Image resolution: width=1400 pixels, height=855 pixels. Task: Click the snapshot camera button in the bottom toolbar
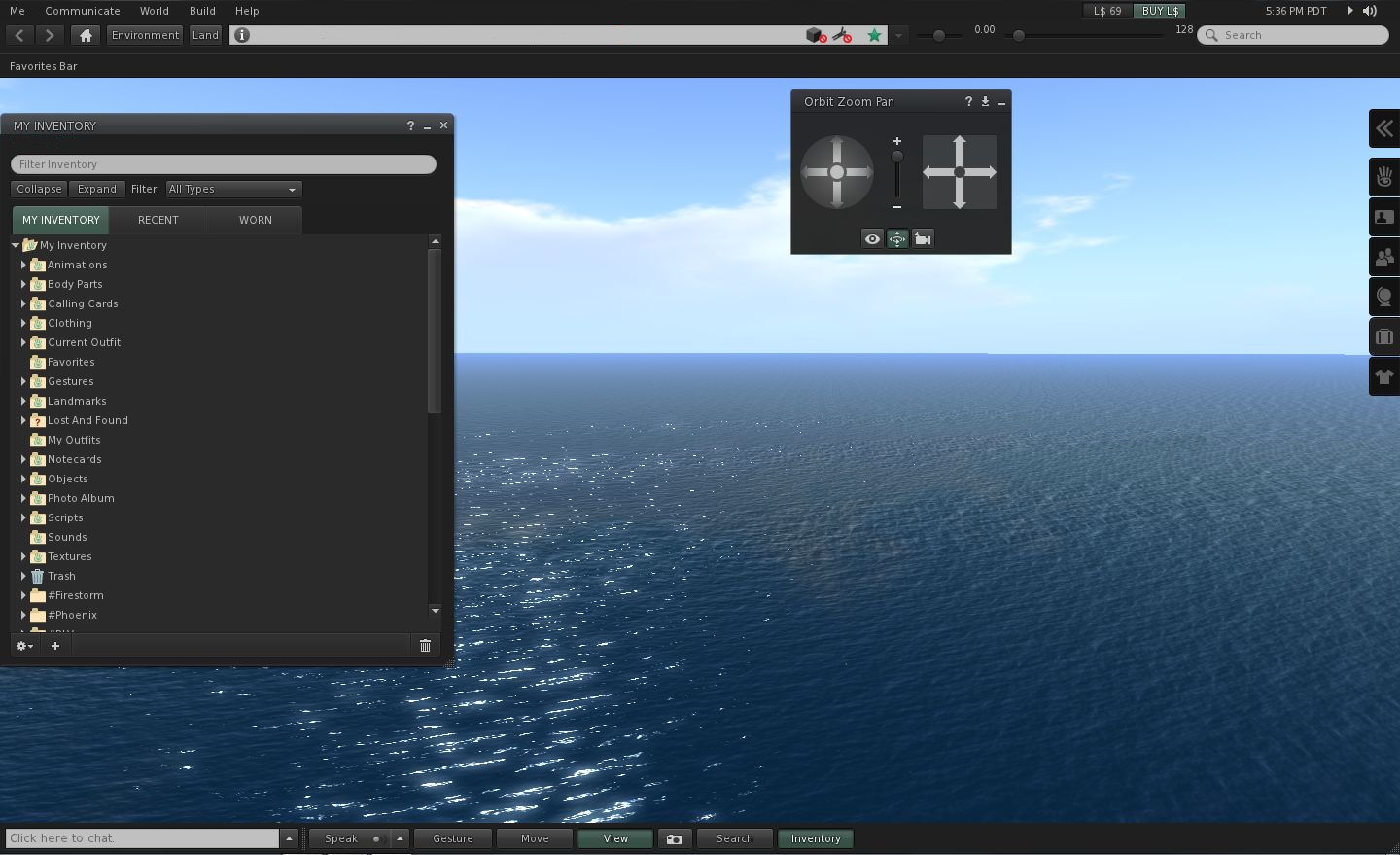[675, 838]
